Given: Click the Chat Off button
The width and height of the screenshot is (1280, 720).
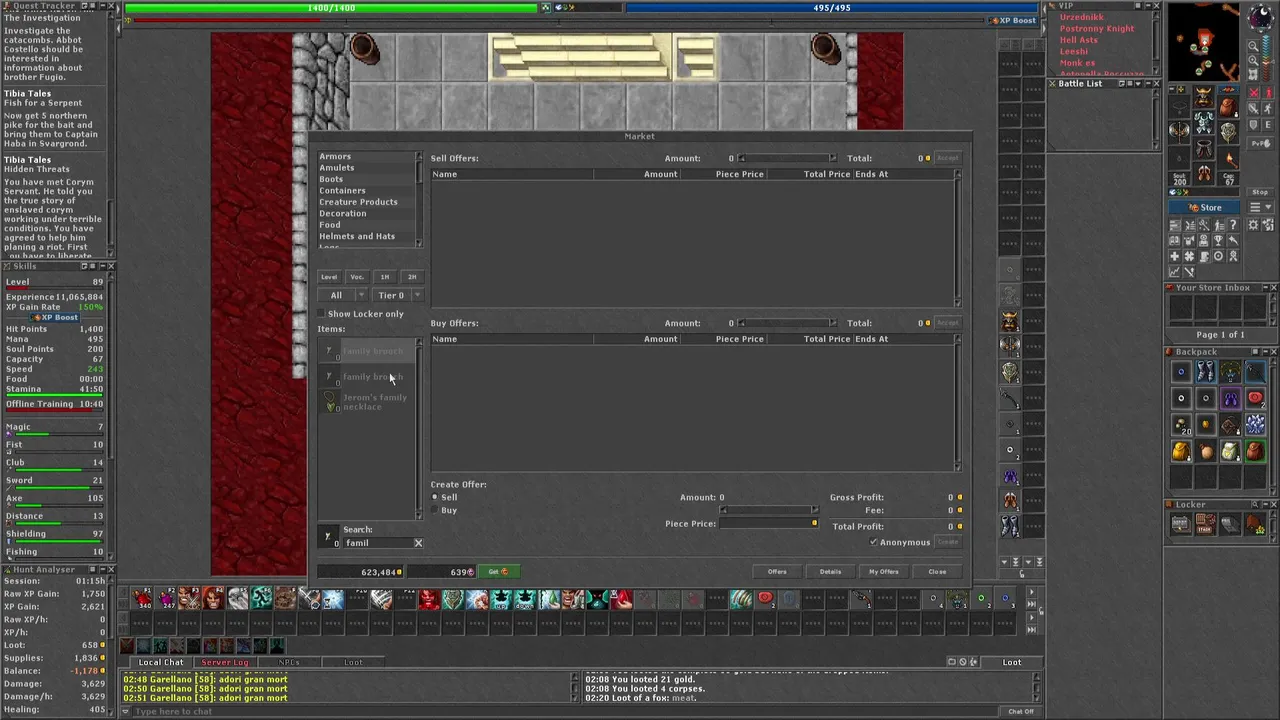Looking at the screenshot, I should pyautogui.click(x=1021, y=711).
